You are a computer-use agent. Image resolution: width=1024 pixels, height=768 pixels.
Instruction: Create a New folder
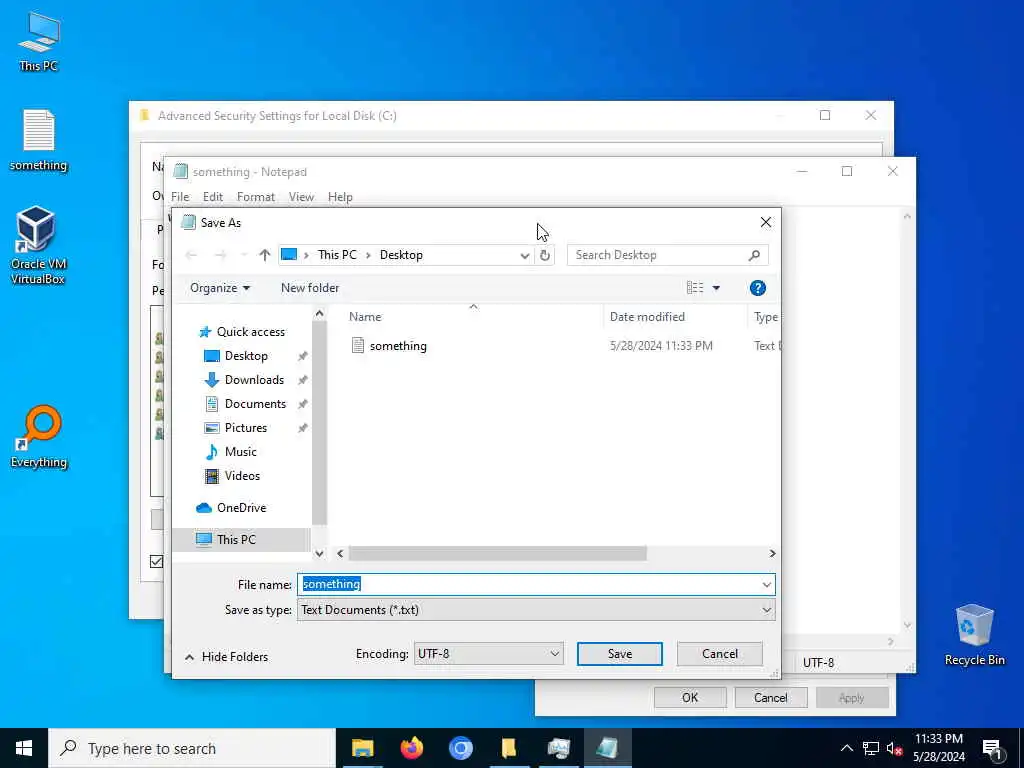click(x=310, y=288)
